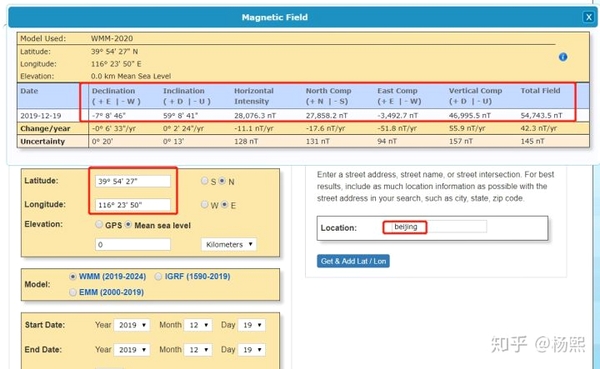600x369 pixels.
Task: Click the Total Field column header
Action: [x=540, y=91]
